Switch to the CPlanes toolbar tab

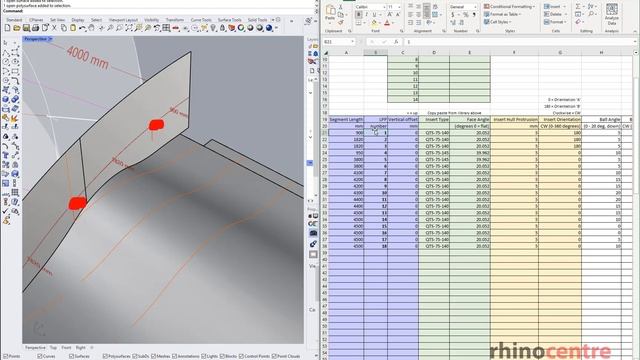point(36,20)
